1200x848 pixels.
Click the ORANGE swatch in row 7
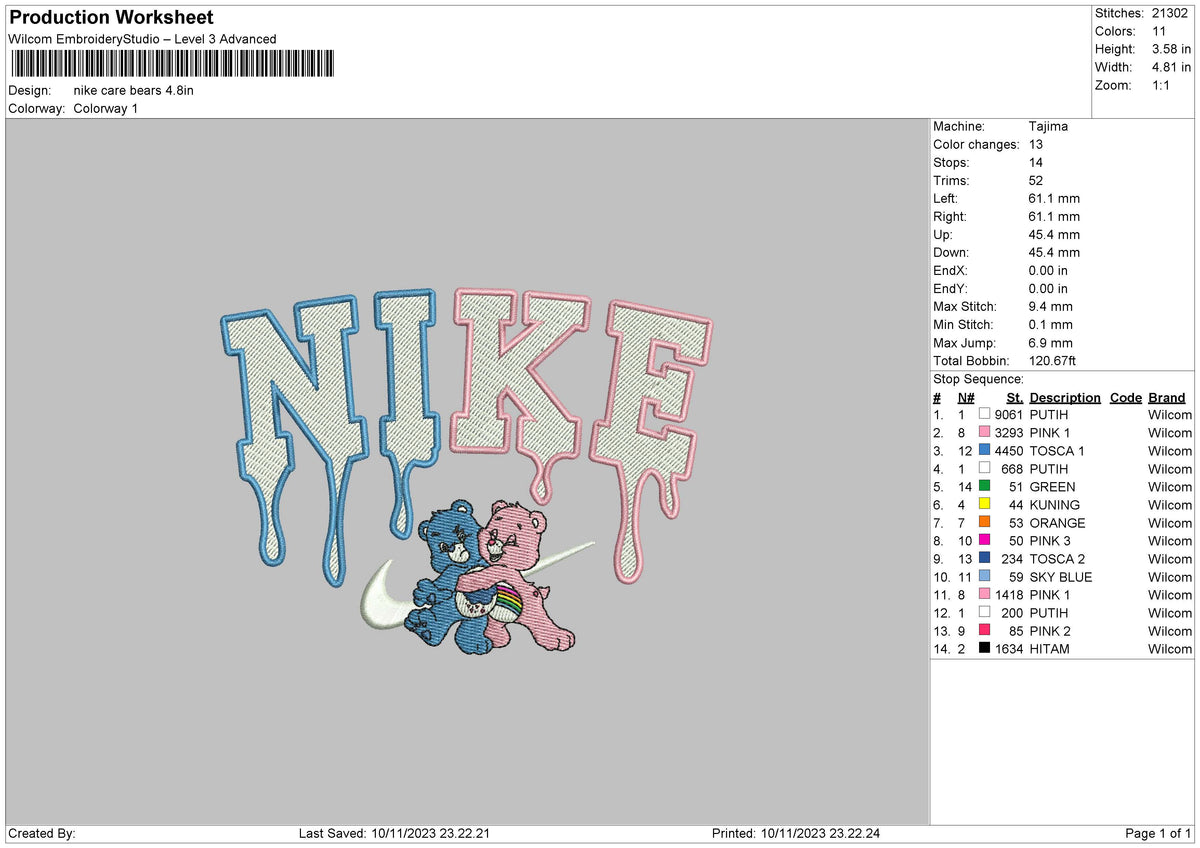(x=985, y=523)
